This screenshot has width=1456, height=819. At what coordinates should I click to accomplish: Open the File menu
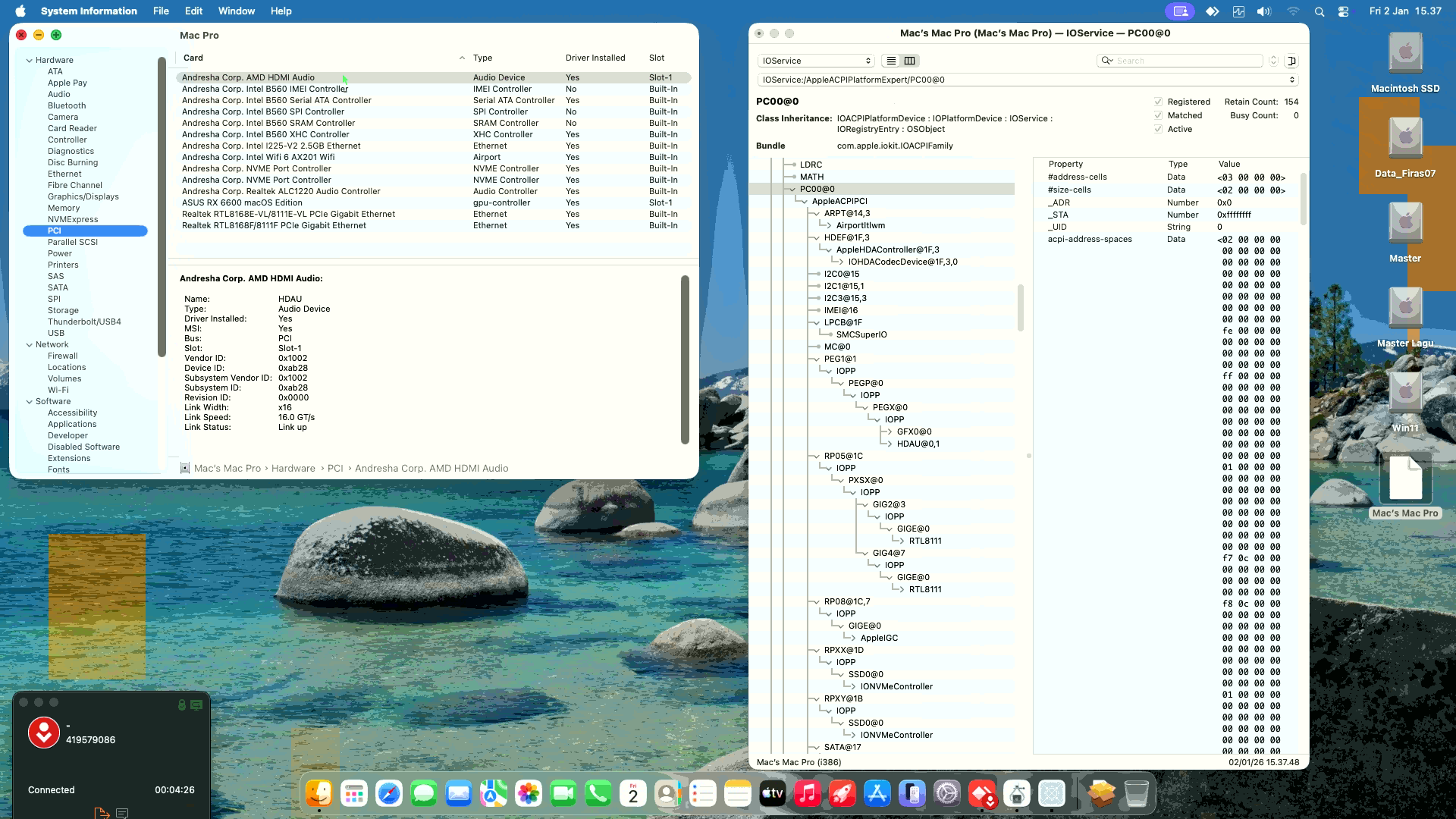tap(161, 11)
